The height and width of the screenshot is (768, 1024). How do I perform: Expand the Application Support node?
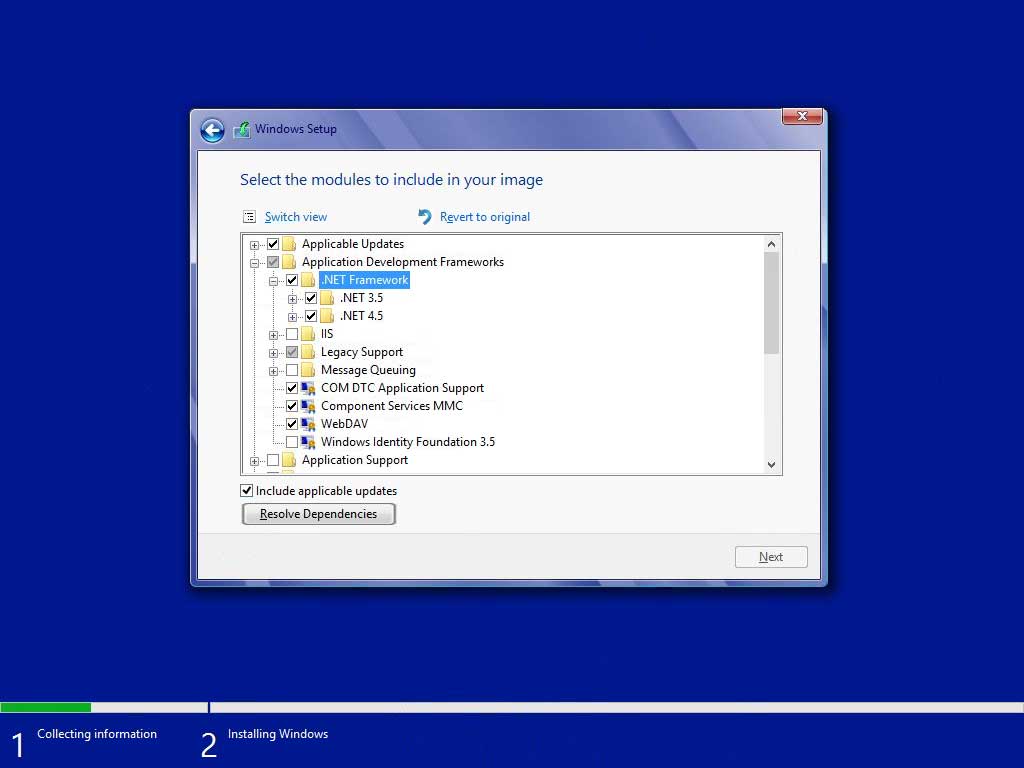coord(254,461)
